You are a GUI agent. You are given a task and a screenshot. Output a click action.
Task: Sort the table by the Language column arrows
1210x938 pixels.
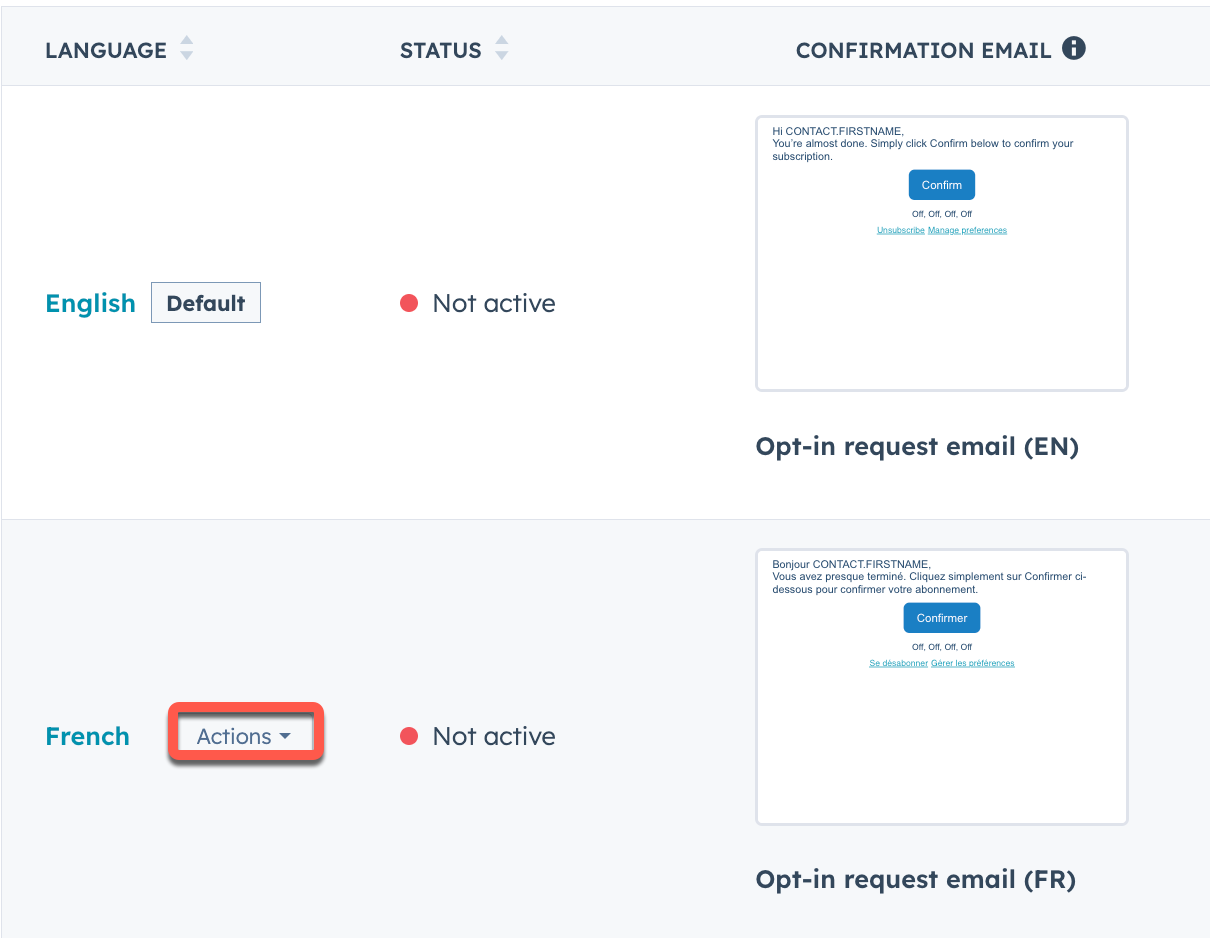pos(186,49)
